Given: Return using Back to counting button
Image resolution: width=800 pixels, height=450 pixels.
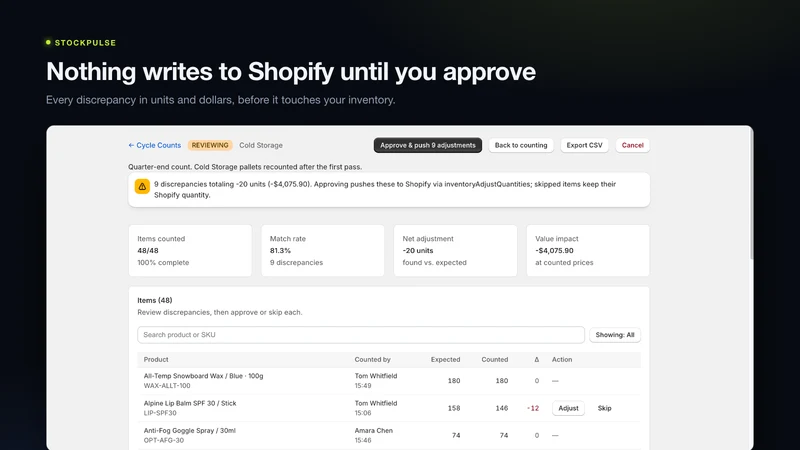Looking at the screenshot, I should (521, 145).
